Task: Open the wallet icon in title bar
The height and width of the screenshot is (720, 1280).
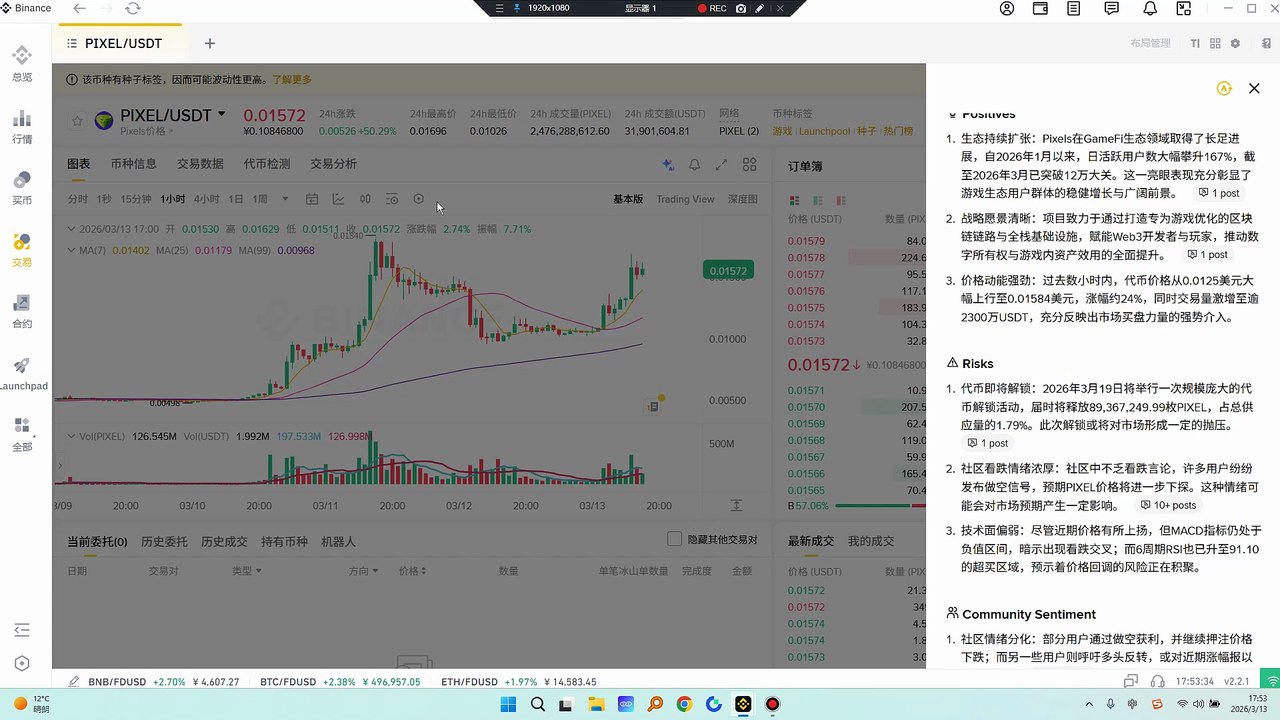Action: [1040, 8]
